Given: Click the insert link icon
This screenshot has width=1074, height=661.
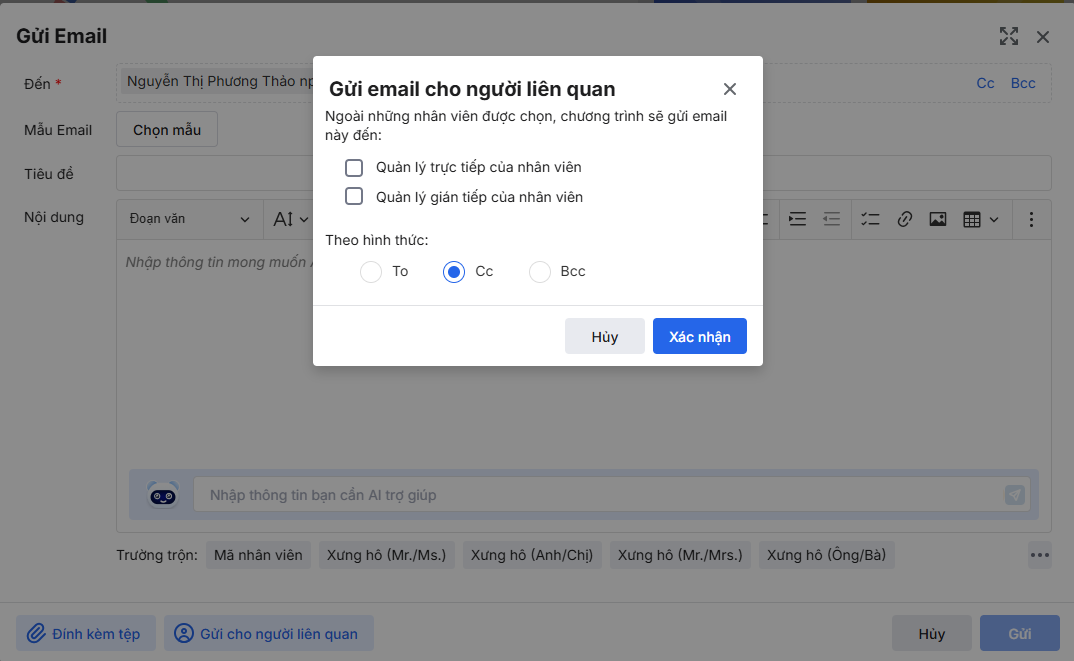Looking at the screenshot, I should 905,219.
